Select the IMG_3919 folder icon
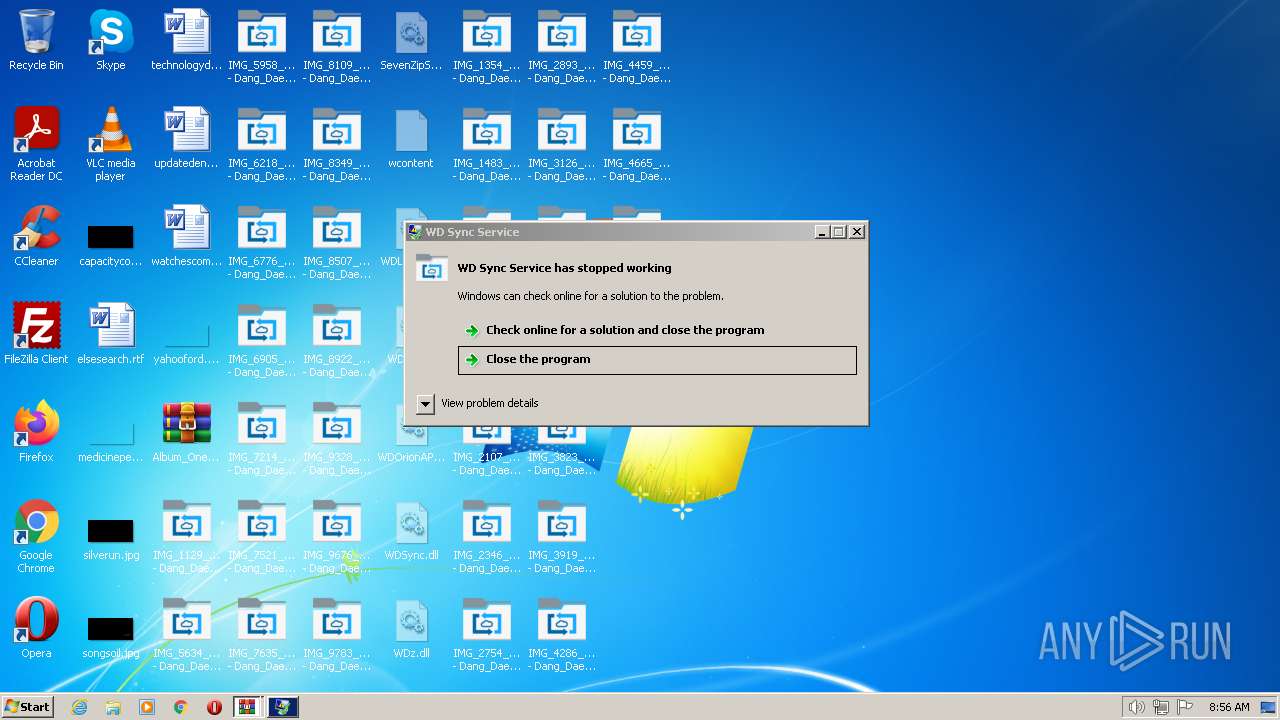The width and height of the screenshot is (1280, 720). [561, 537]
